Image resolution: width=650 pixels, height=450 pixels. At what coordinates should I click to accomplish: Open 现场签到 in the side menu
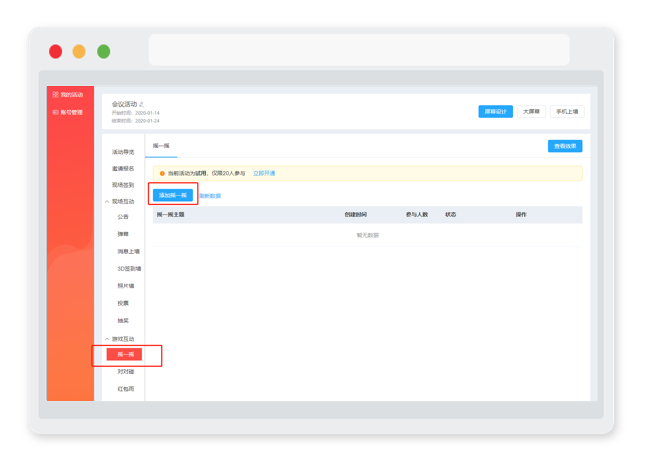pyautogui.click(x=123, y=185)
